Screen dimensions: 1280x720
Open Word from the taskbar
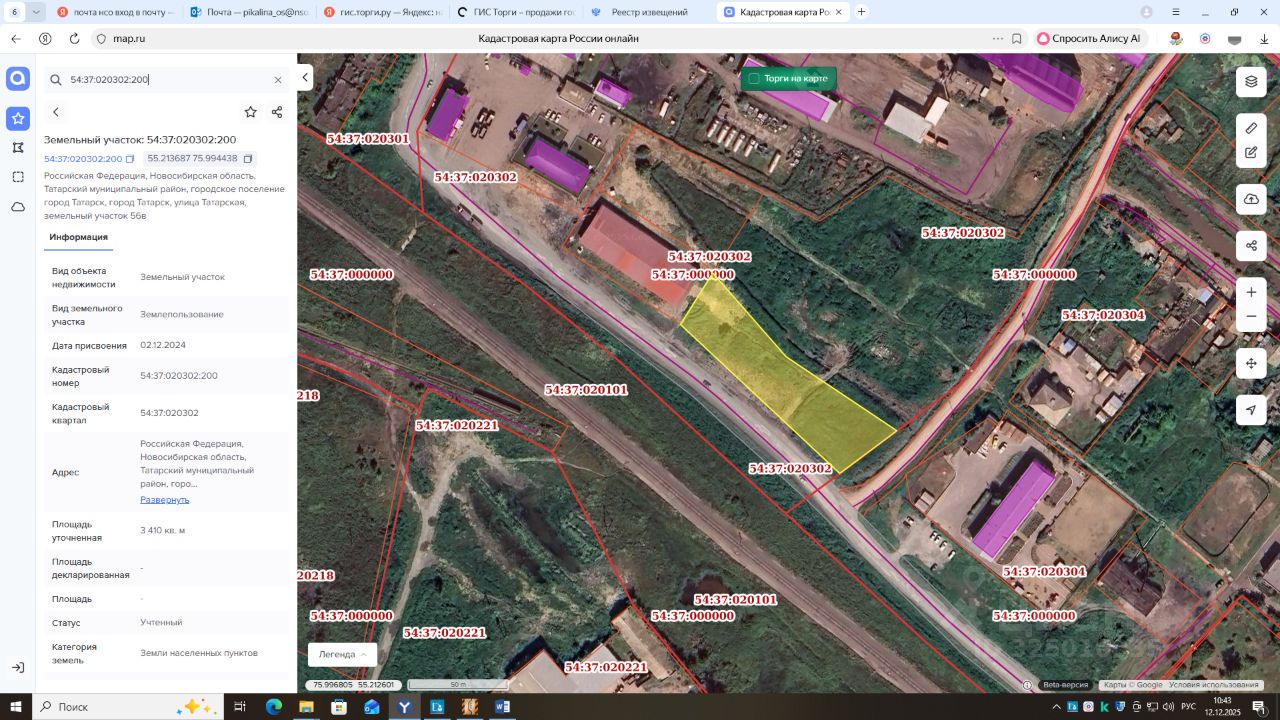pos(502,707)
